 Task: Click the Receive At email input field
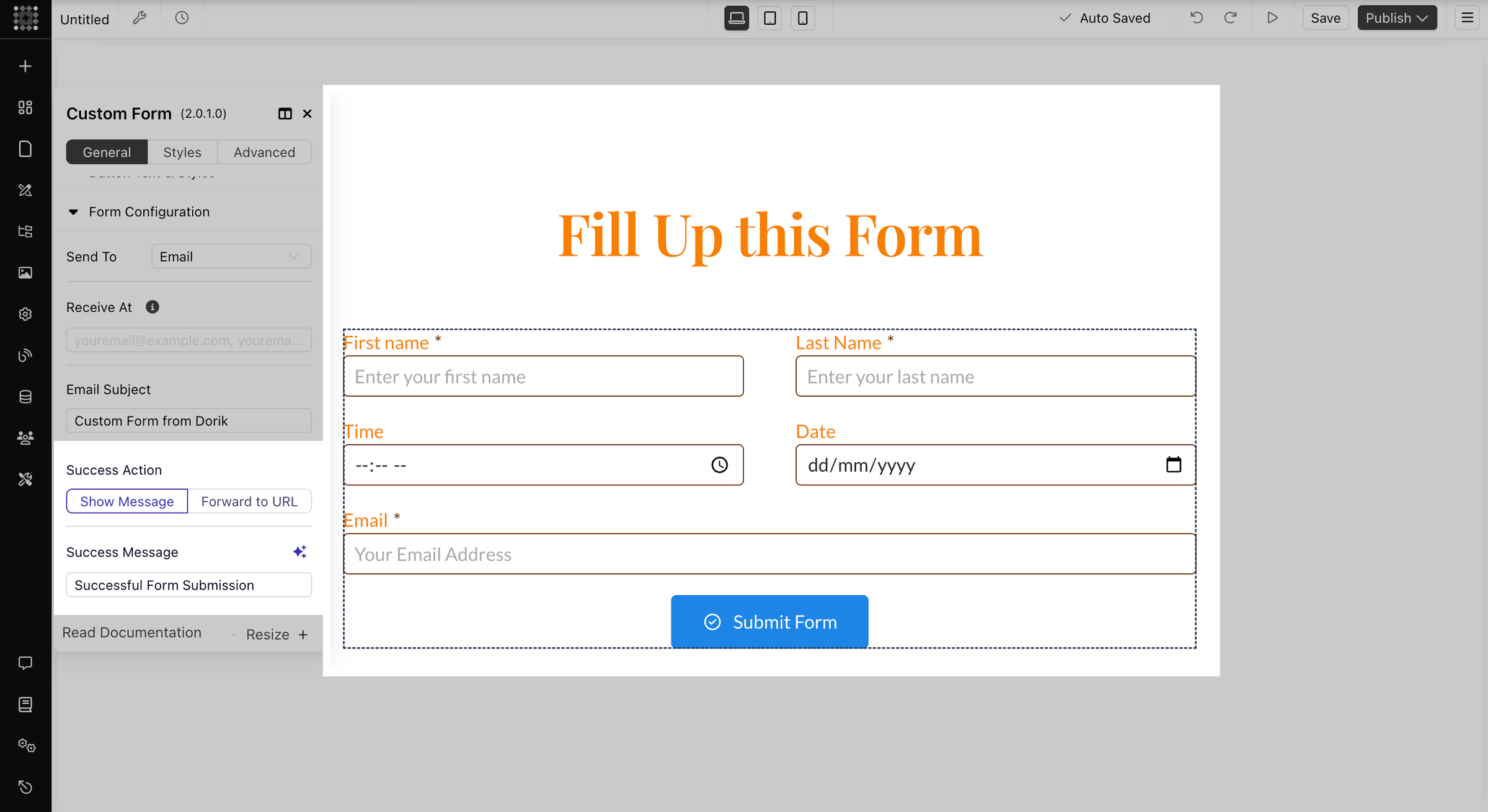(x=188, y=340)
